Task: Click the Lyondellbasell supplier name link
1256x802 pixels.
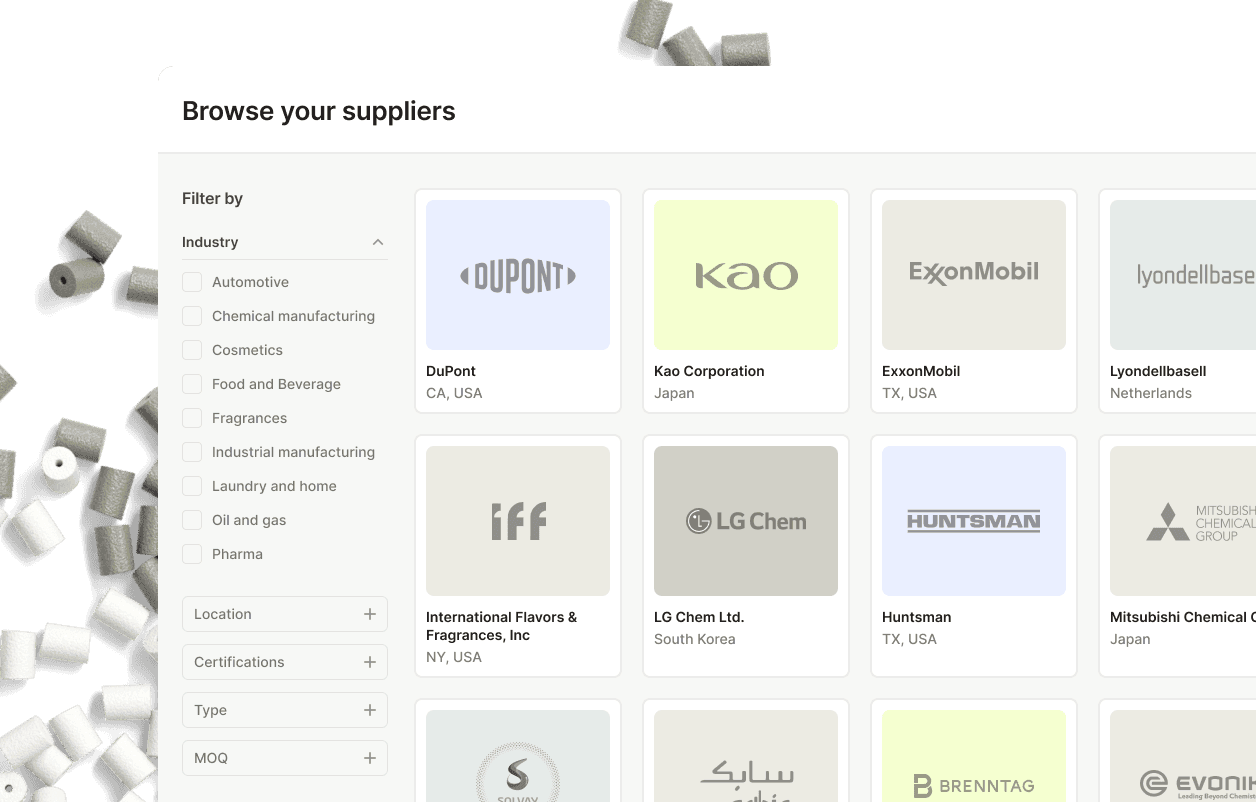Action: coord(1158,371)
